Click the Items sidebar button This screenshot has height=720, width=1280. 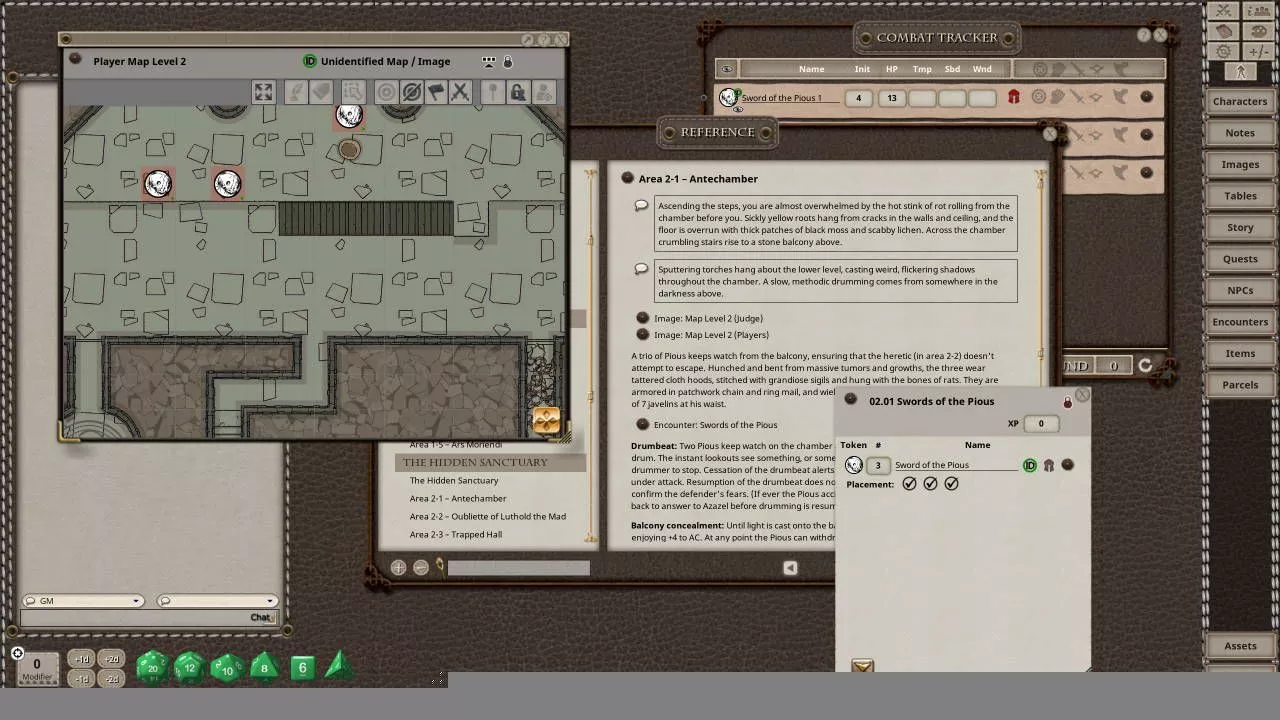click(x=1240, y=353)
